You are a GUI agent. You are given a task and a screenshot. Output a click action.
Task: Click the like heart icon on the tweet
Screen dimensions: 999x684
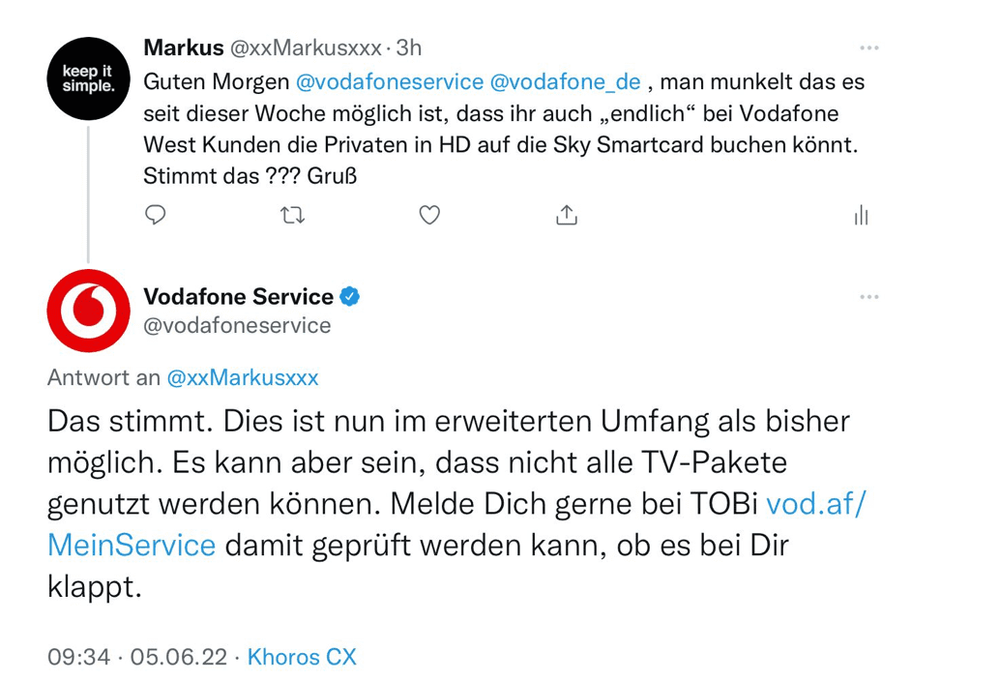click(430, 215)
